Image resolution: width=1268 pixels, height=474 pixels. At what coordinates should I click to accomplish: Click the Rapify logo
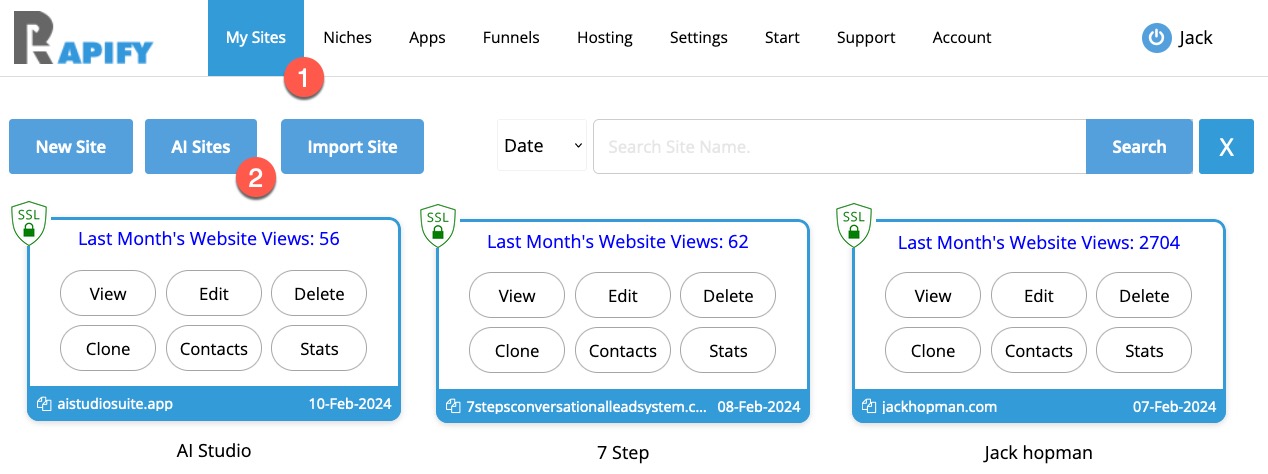(x=83, y=40)
